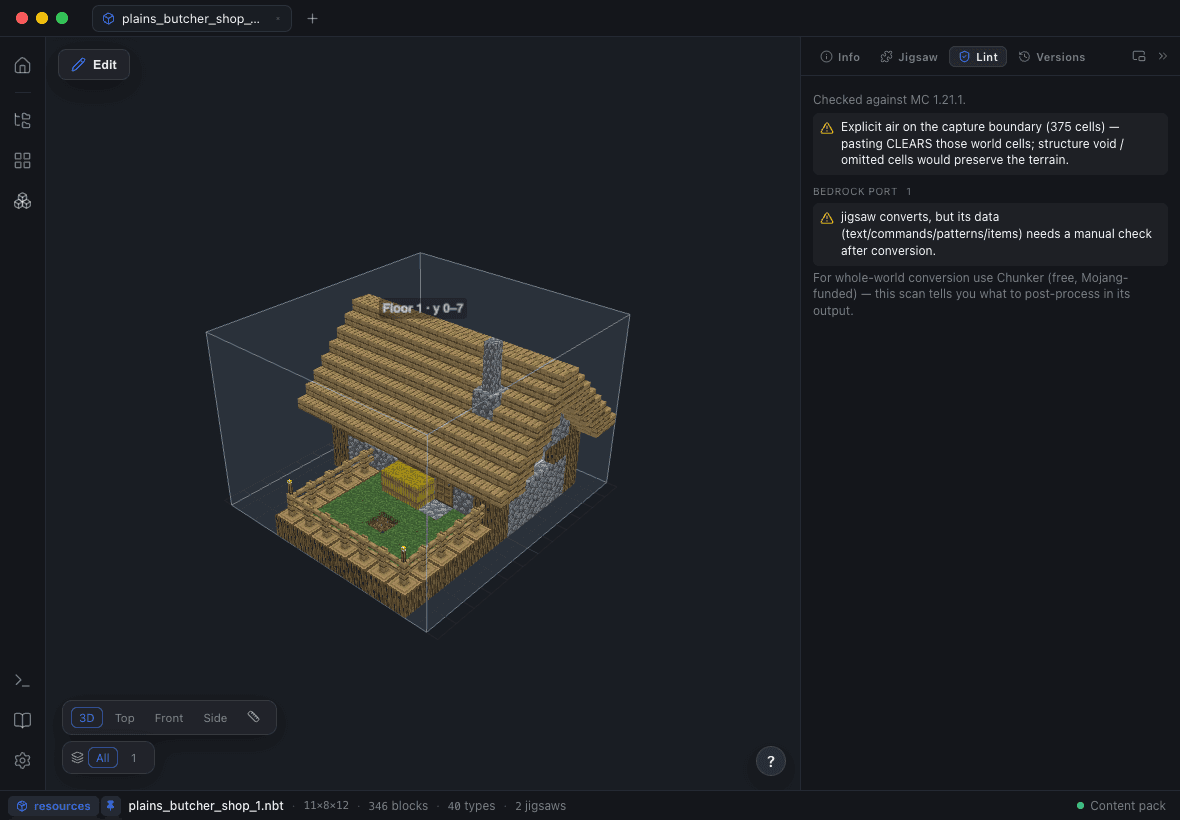The height and width of the screenshot is (820, 1180).
Task: Close the plains_butcher_shop tab
Action: pyautogui.click(x=278, y=19)
